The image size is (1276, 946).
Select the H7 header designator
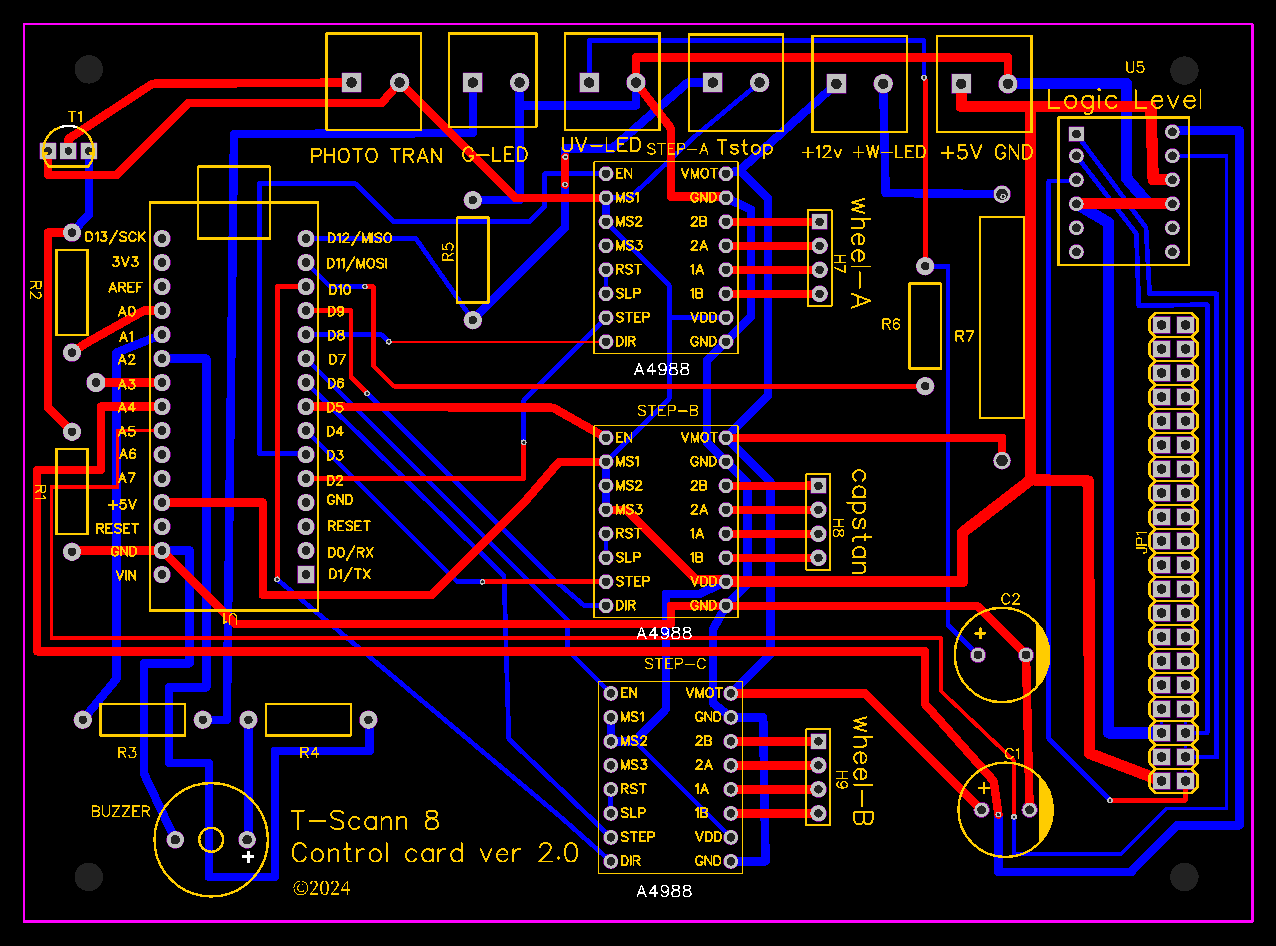click(839, 264)
